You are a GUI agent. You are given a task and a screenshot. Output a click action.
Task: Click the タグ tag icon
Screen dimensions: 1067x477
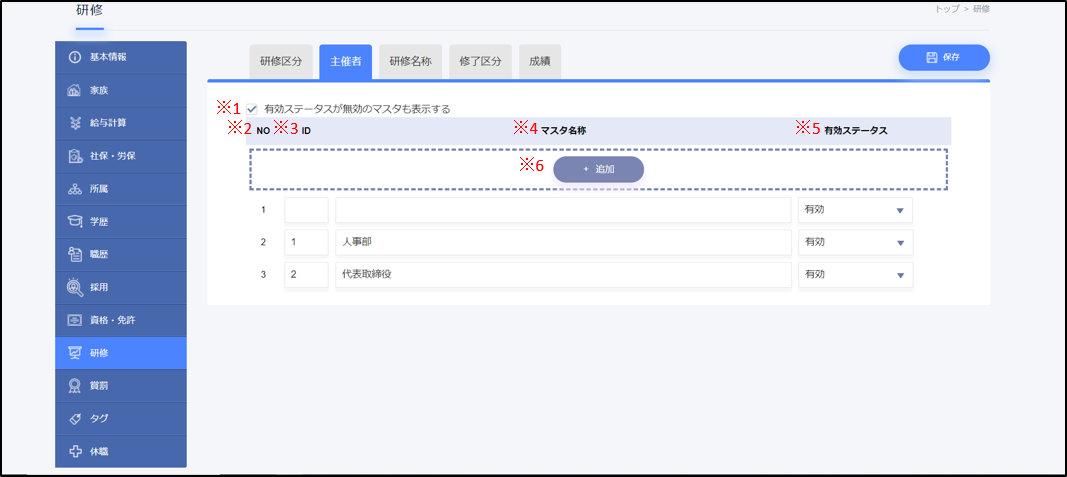pos(75,419)
